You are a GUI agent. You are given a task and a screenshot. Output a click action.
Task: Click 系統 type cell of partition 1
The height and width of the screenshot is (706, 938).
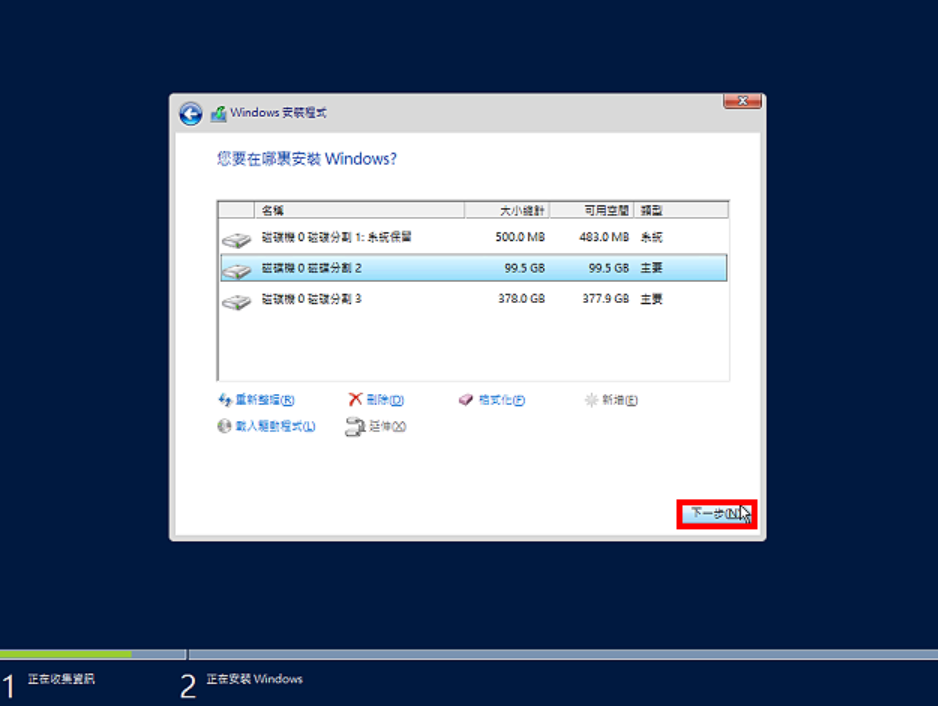(x=651, y=238)
